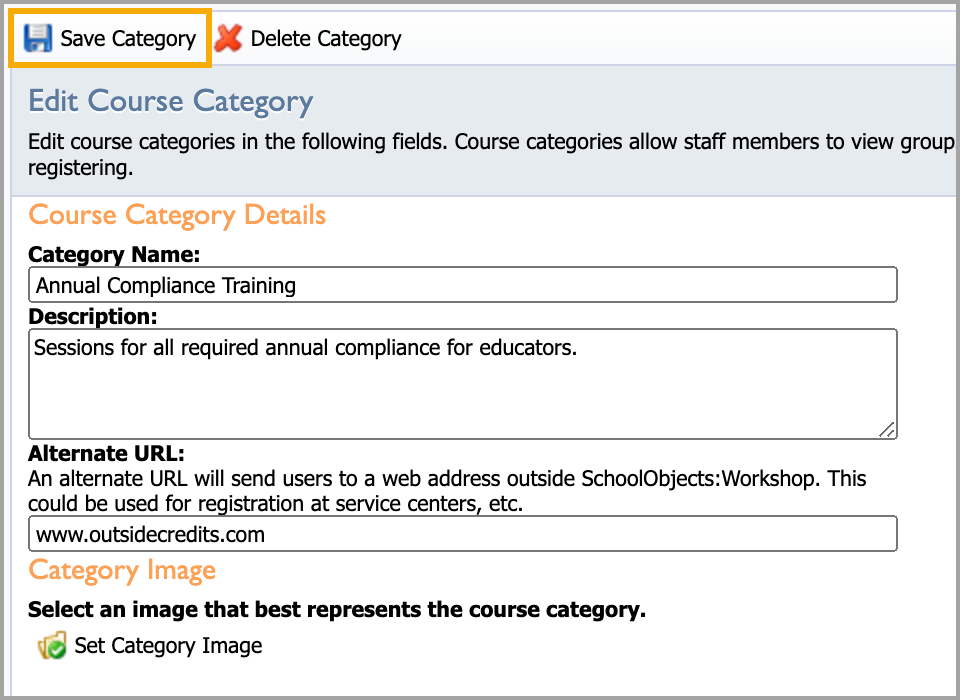Click the Category Image section heading
This screenshot has height=700, width=960.
point(122,571)
